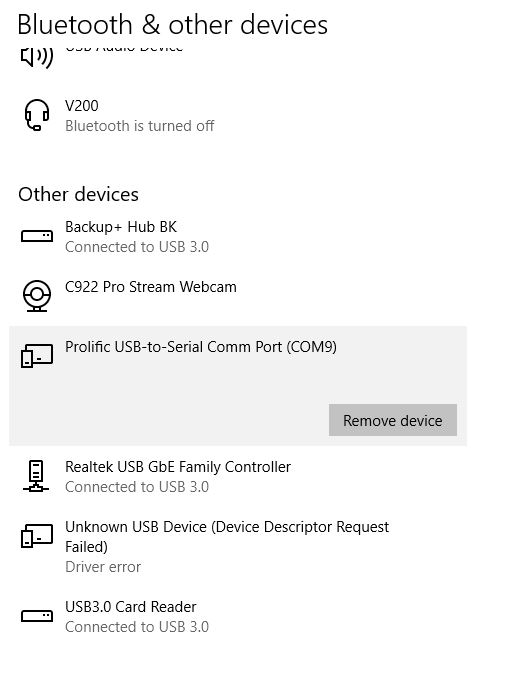Click the Prolific USB-to-Serial device icon
This screenshot has width=506, height=674.
point(37,355)
